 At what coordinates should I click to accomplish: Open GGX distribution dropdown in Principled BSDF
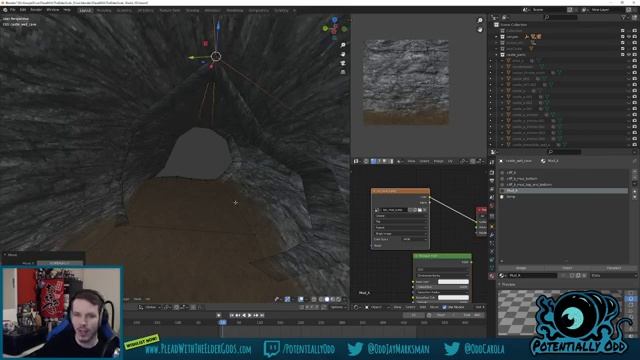442,269
